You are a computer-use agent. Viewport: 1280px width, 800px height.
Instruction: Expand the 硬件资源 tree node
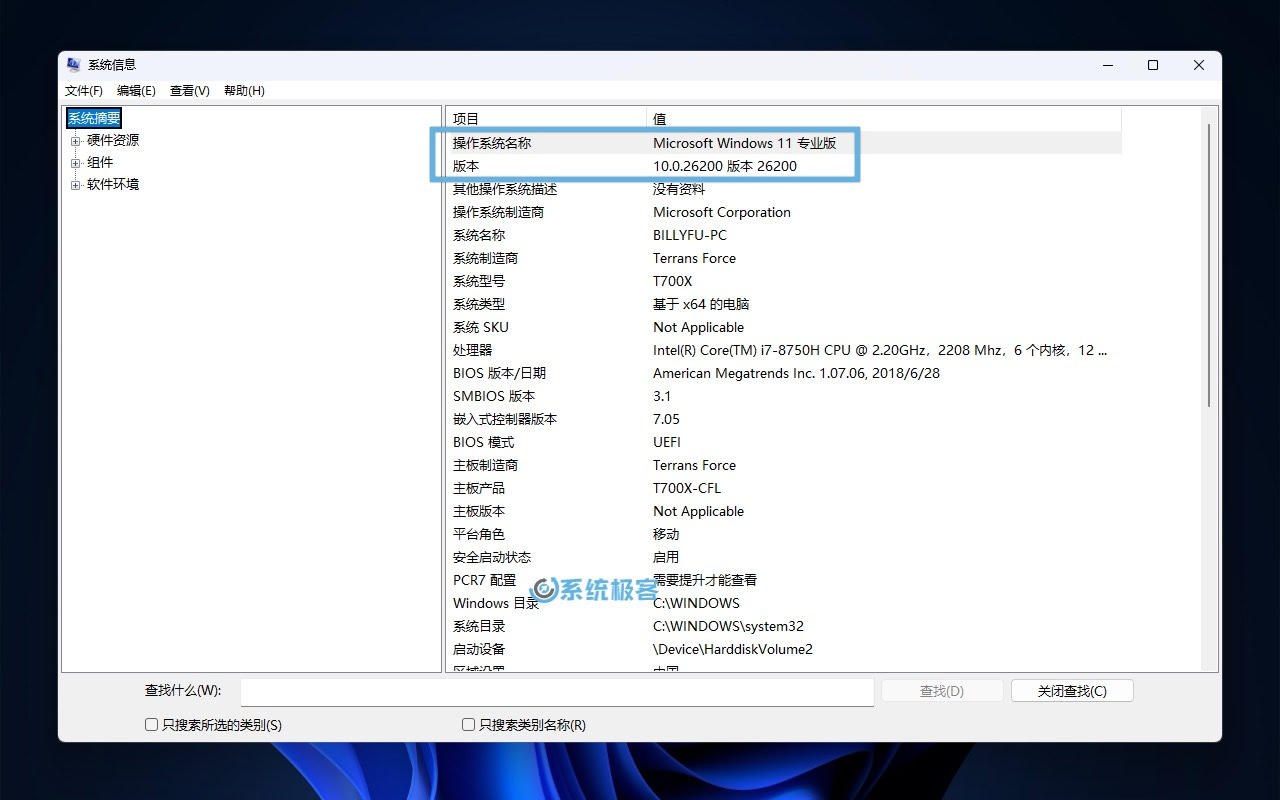pyautogui.click(x=77, y=140)
